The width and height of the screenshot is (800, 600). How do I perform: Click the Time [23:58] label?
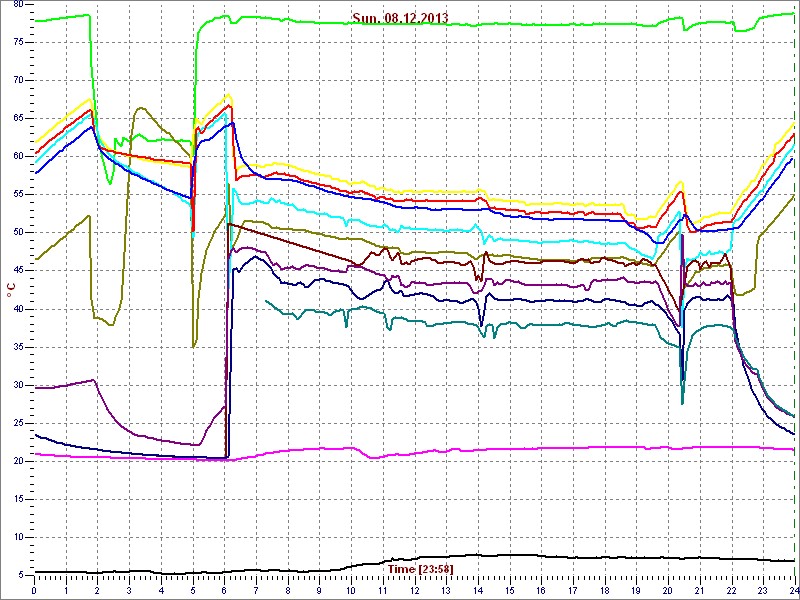pos(420,568)
